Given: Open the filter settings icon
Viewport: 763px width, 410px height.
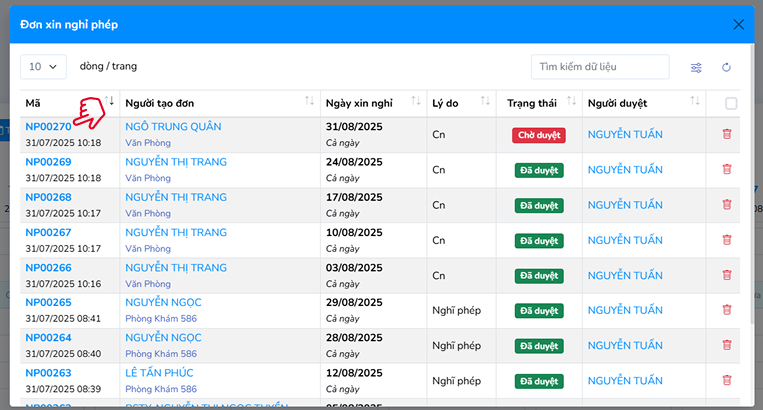Looking at the screenshot, I should (696, 67).
